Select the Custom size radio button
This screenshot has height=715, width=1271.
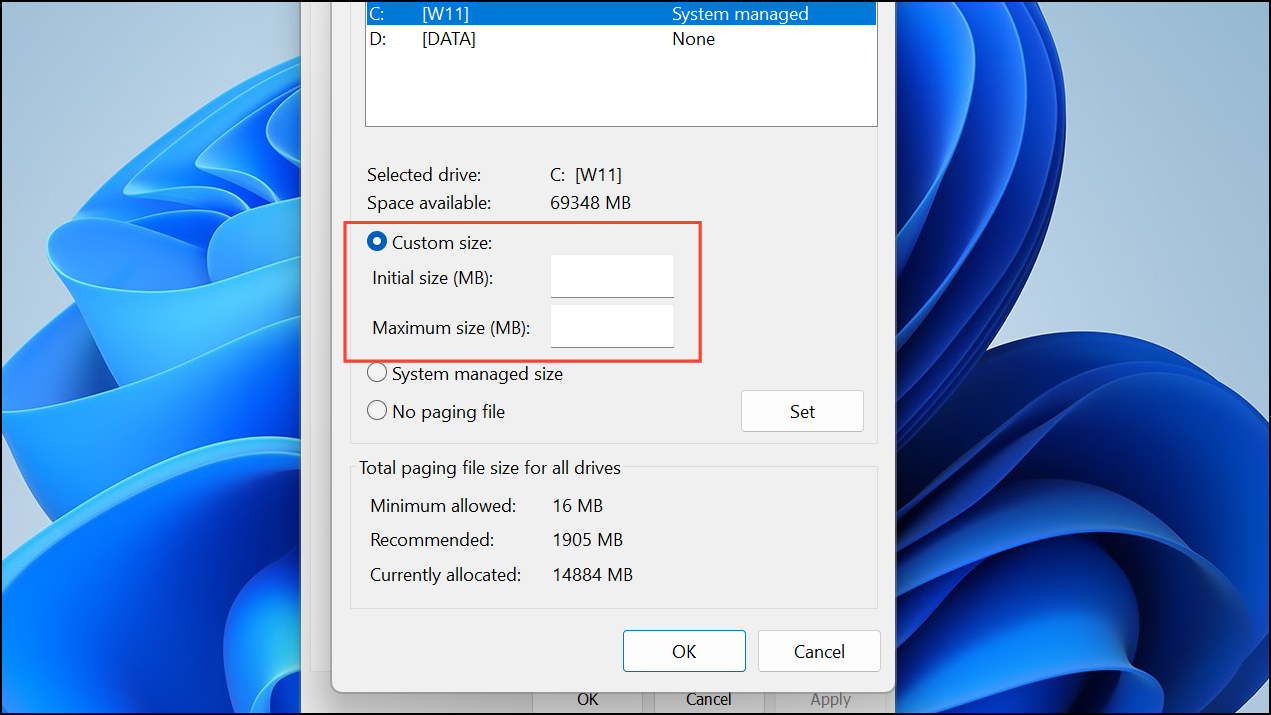(377, 241)
